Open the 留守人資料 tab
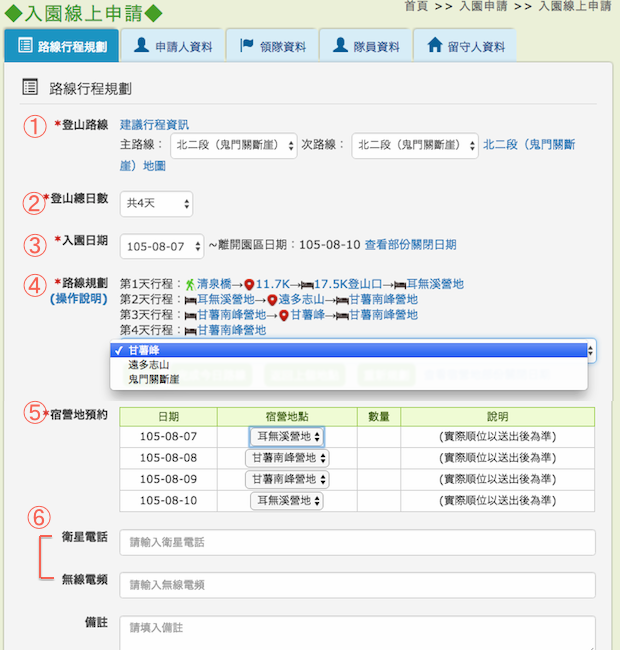Image resolution: width=620 pixels, height=650 pixels. (x=465, y=46)
